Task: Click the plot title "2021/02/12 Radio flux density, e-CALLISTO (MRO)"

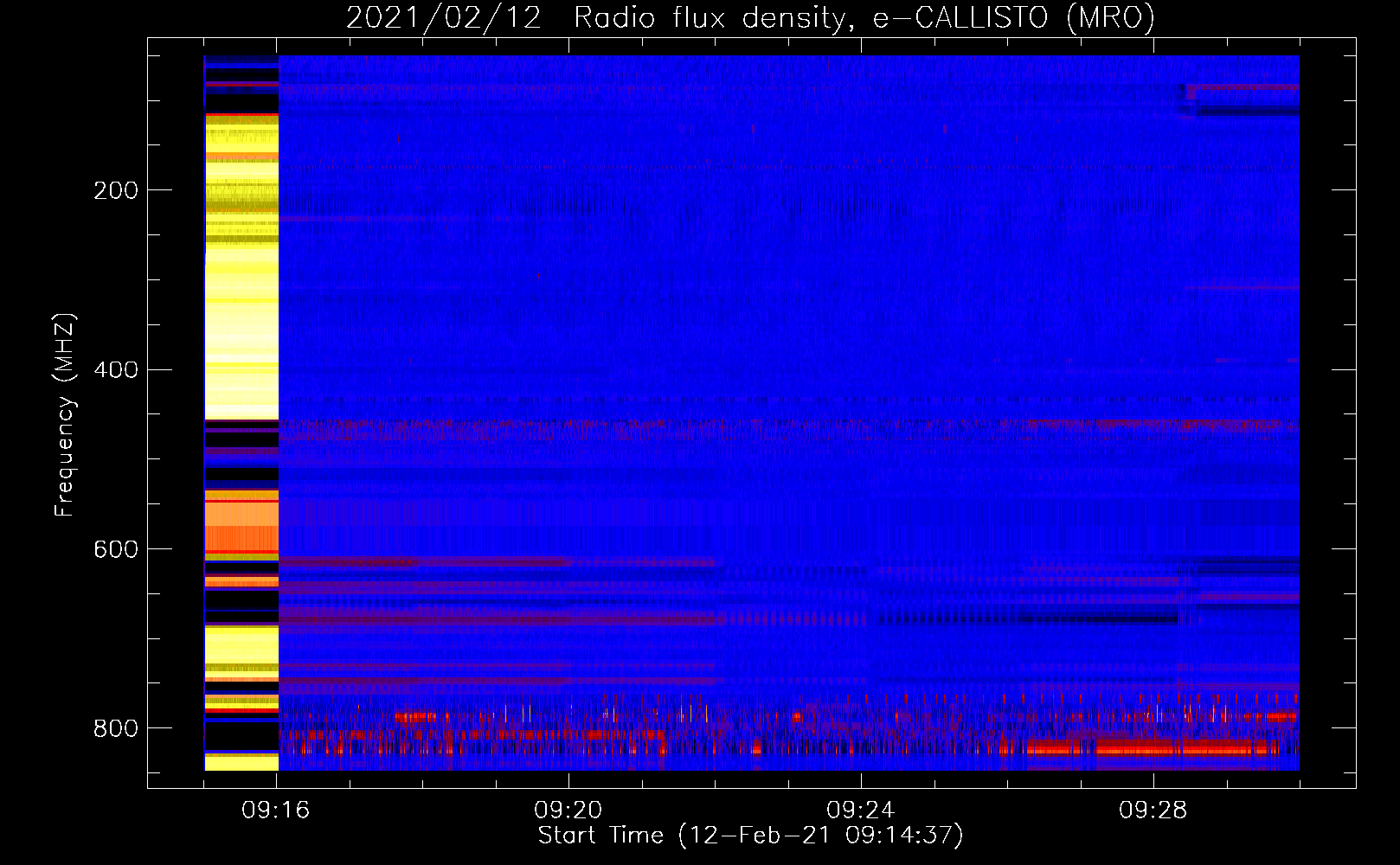Action: pyautogui.click(x=750, y=18)
